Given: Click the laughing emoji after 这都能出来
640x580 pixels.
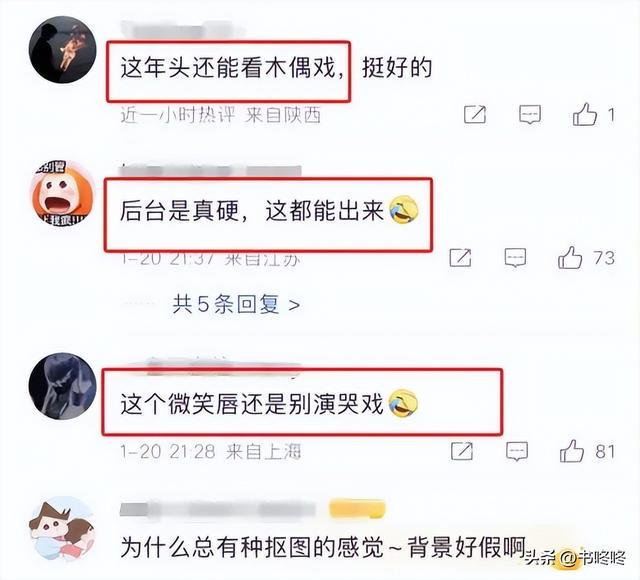Looking at the screenshot, I should [404, 210].
